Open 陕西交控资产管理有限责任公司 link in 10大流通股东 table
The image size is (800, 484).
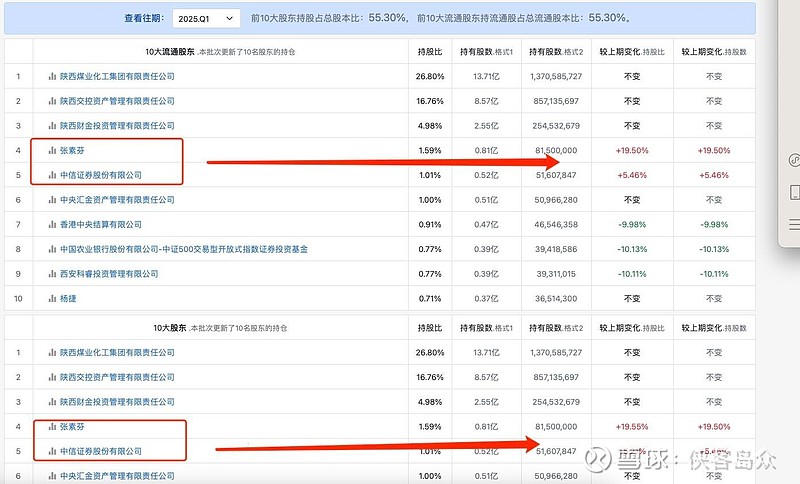click(117, 101)
